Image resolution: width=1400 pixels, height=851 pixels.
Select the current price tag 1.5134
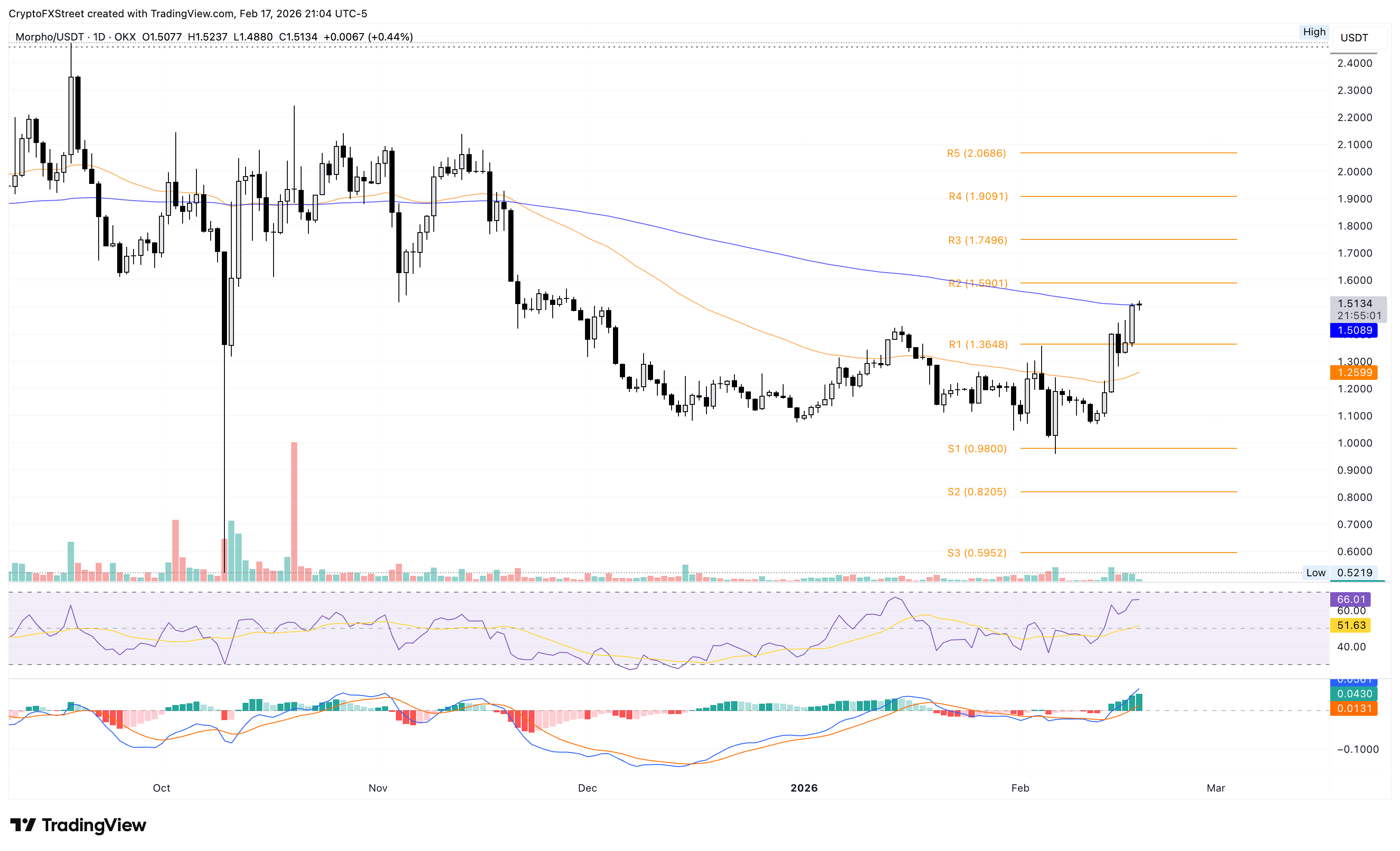1354,304
